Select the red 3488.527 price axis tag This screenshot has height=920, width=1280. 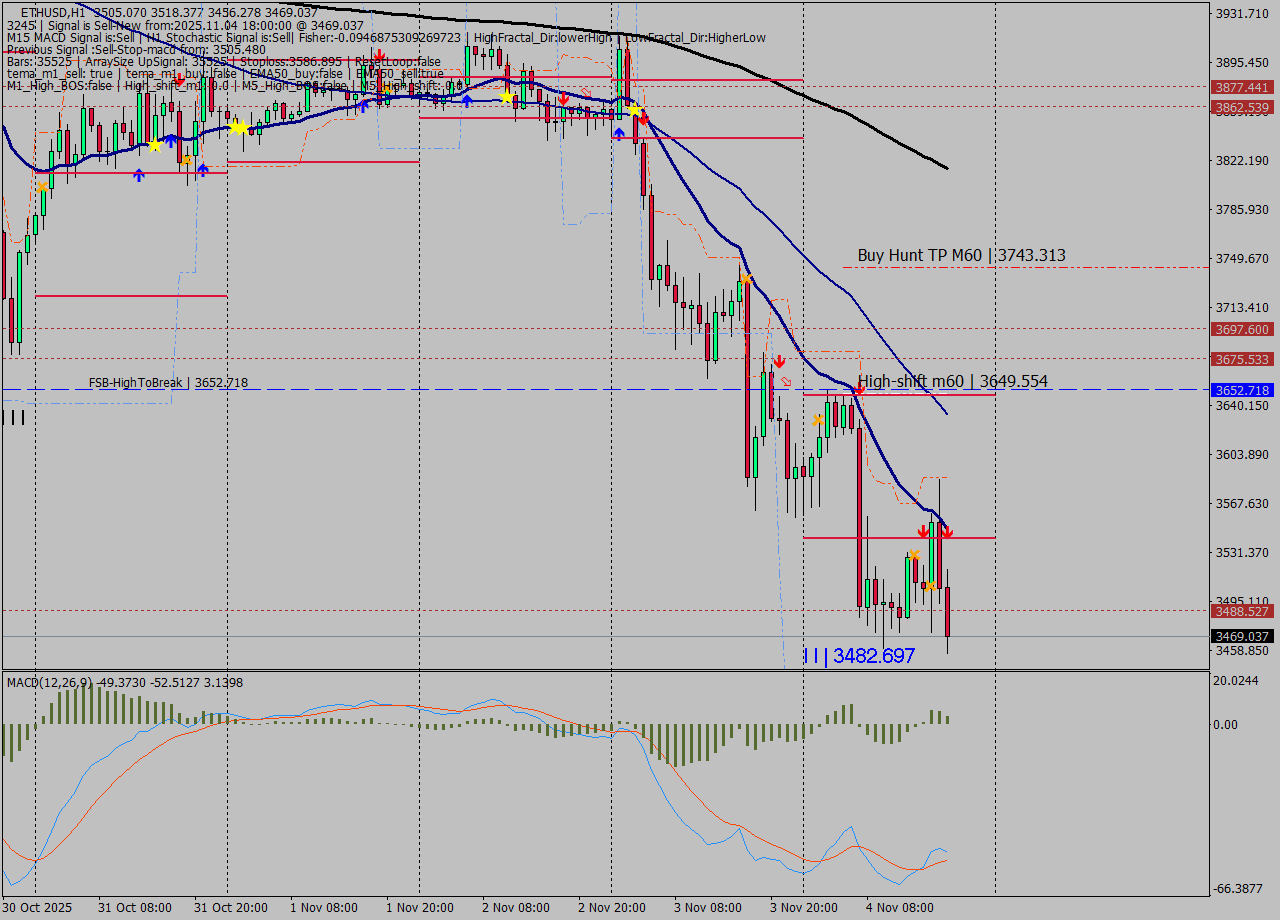[1241, 611]
